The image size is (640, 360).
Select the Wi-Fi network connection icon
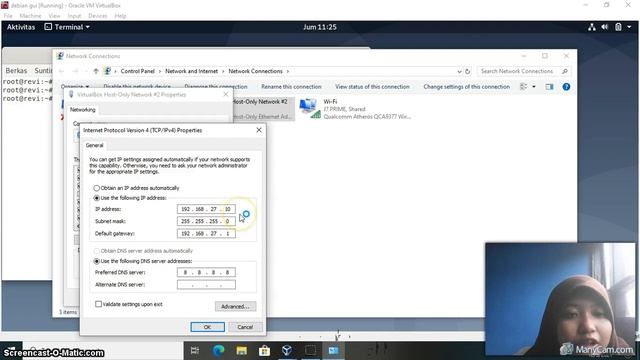(310, 109)
